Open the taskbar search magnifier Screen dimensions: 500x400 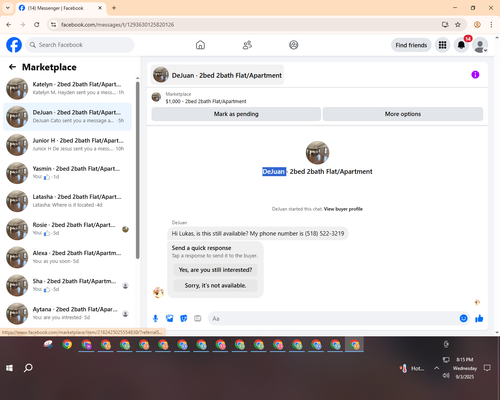point(28,368)
